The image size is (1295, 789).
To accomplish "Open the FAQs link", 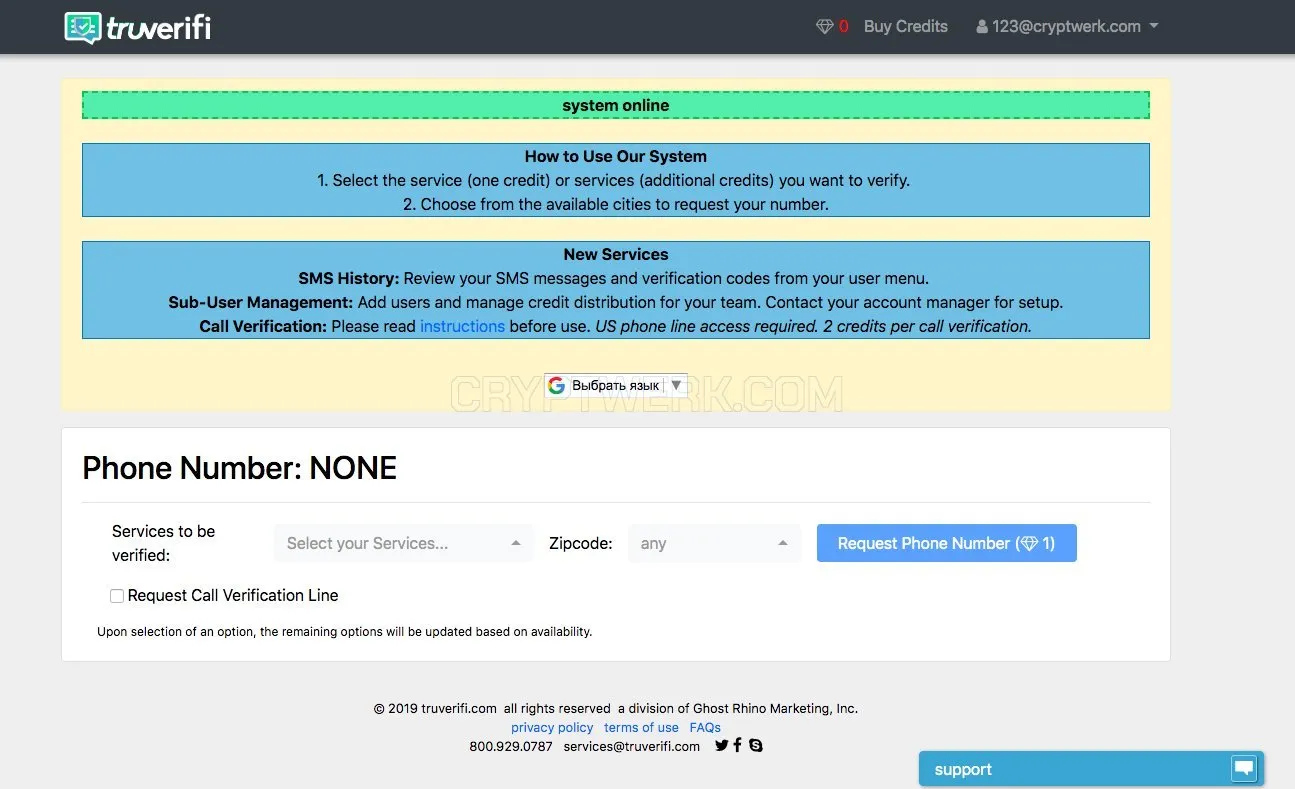I will tap(705, 727).
